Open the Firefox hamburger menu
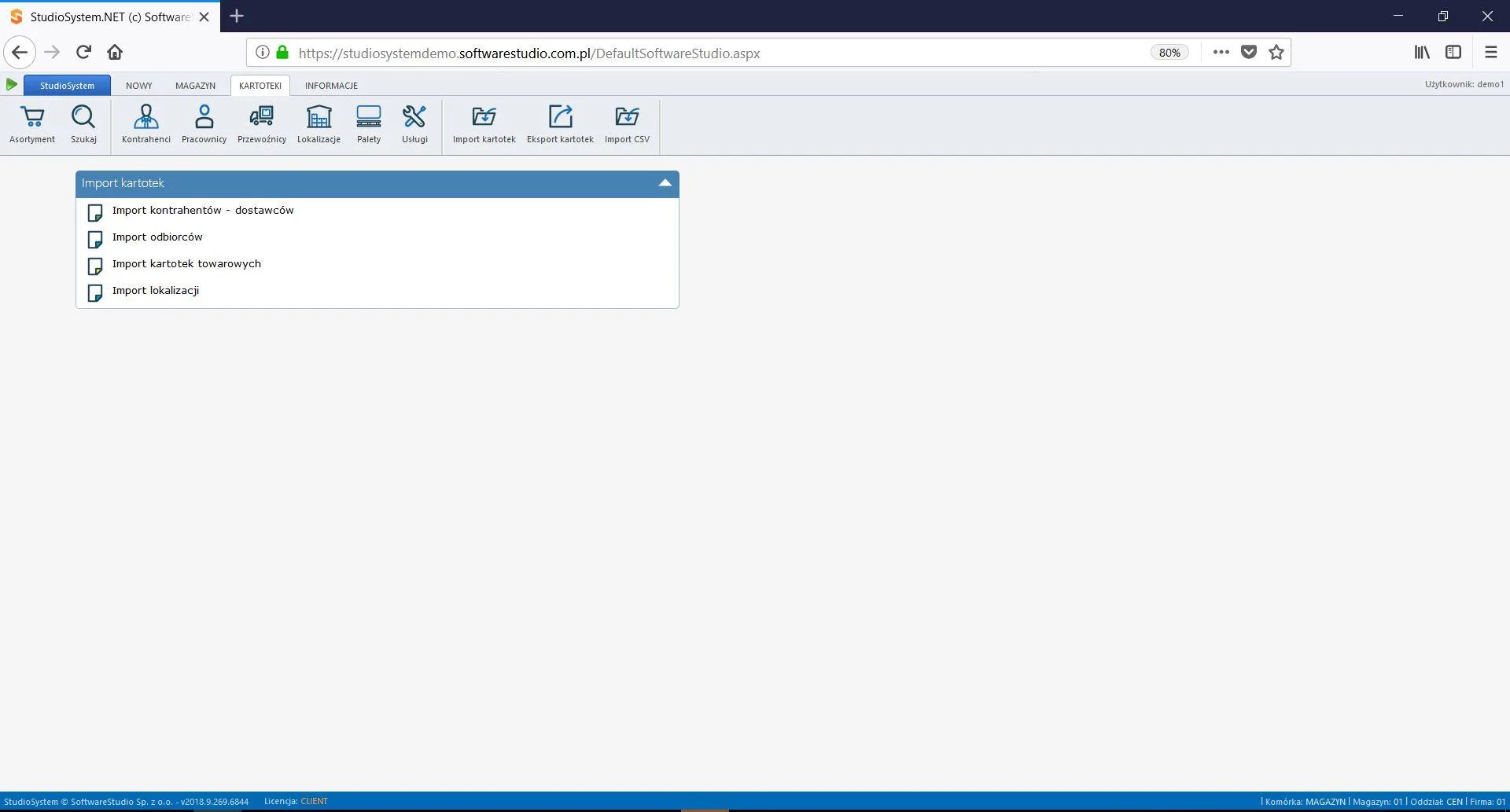Image resolution: width=1510 pixels, height=812 pixels. pos(1490,52)
